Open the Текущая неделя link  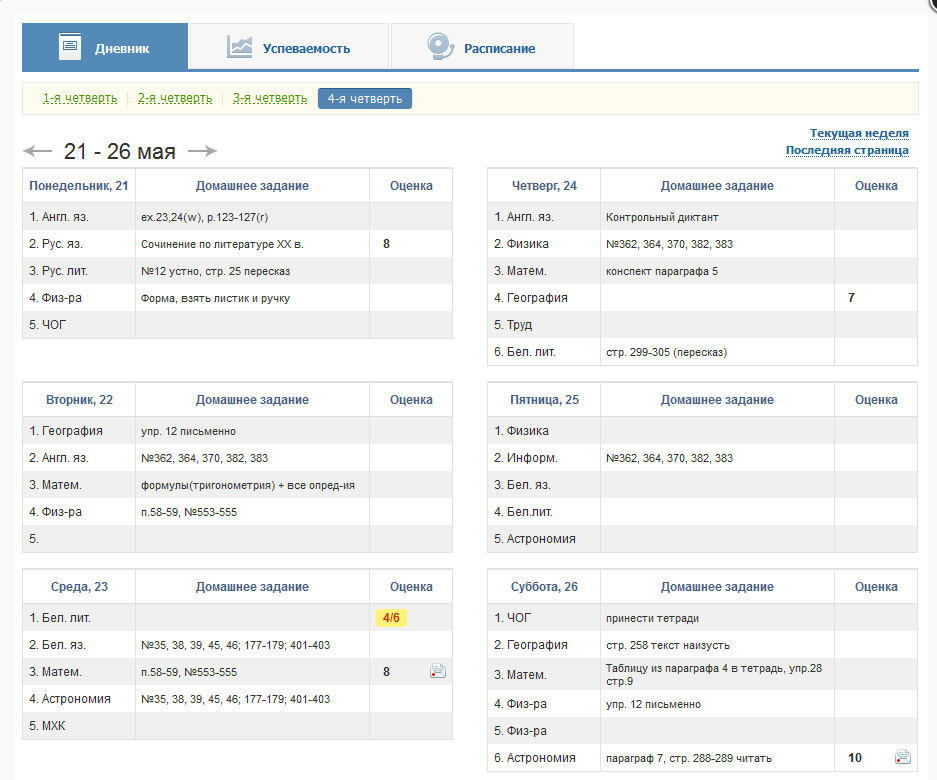[x=859, y=133]
